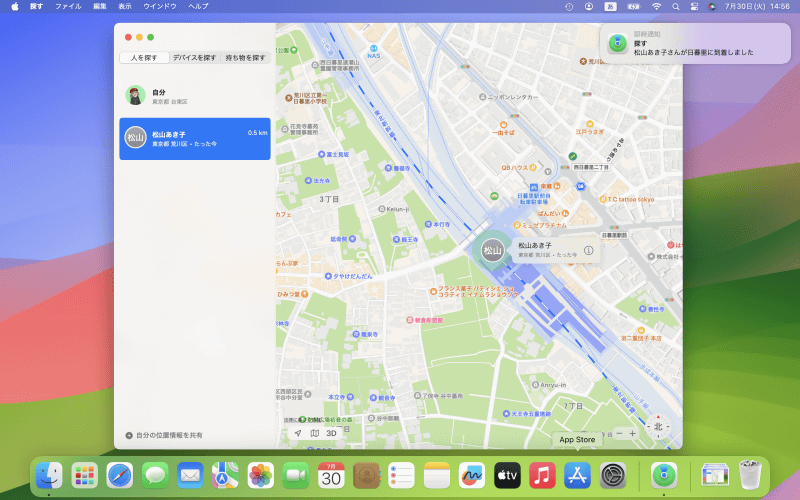Open the 表示 menu
800x500 pixels.
tap(124, 6)
